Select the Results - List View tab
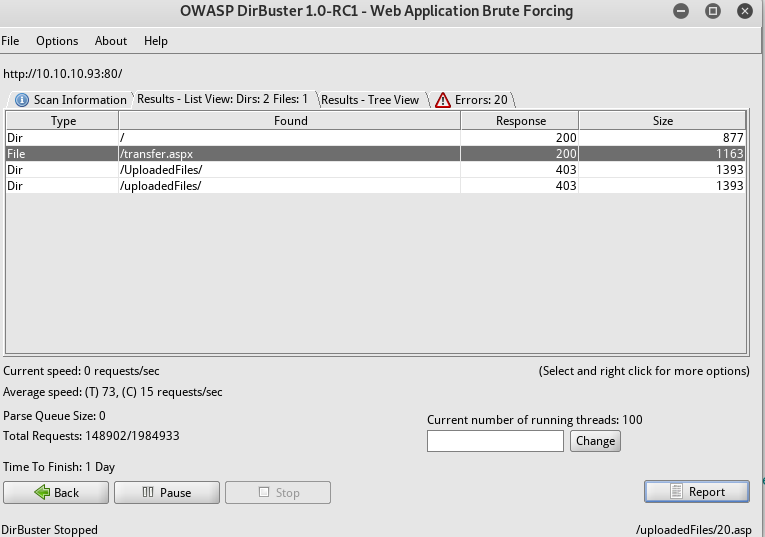 pos(222,99)
